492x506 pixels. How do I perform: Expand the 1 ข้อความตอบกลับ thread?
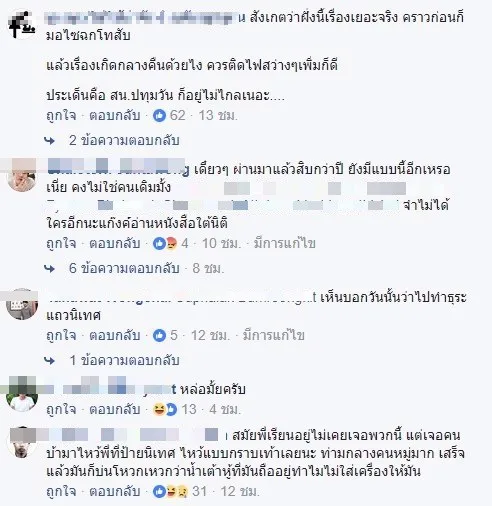click(125, 360)
